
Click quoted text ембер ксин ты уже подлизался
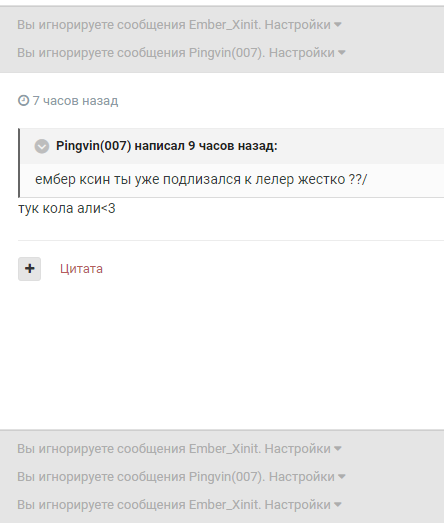[x=201, y=179]
